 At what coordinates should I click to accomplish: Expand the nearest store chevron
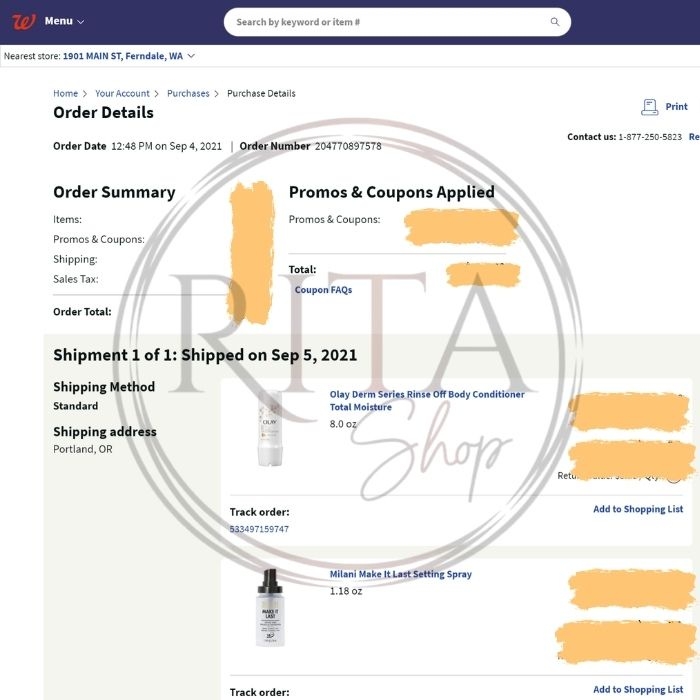pos(191,56)
